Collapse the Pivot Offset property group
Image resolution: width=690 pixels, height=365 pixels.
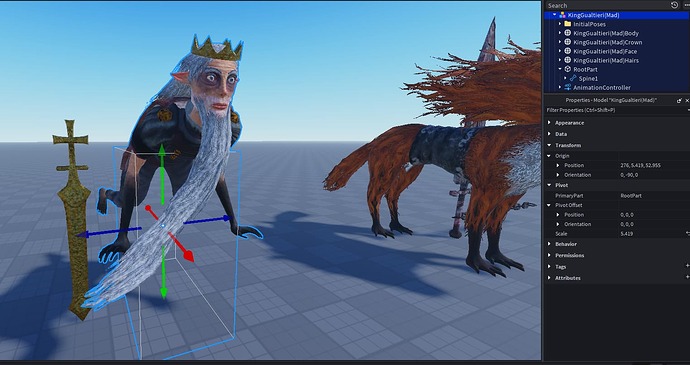pyautogui.click(x=549, y=205)
